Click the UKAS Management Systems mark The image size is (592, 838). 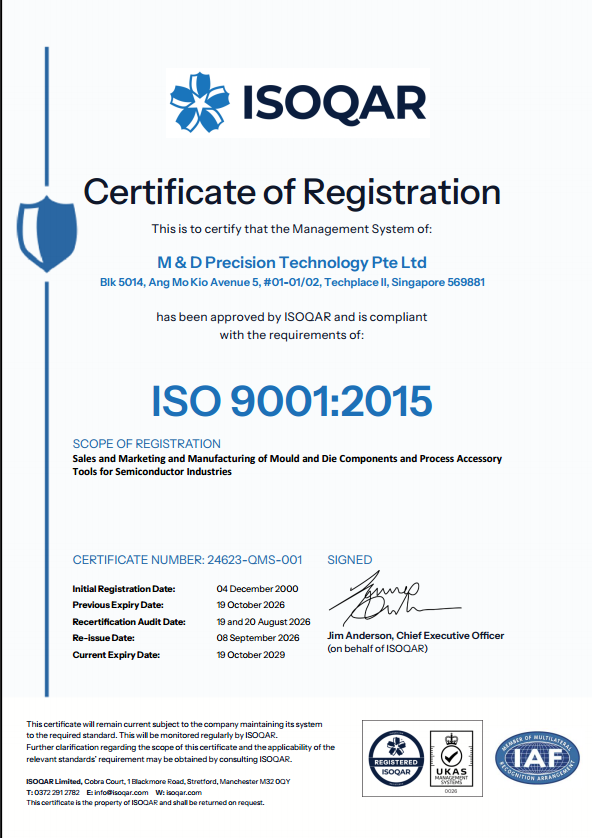point(451,759)
